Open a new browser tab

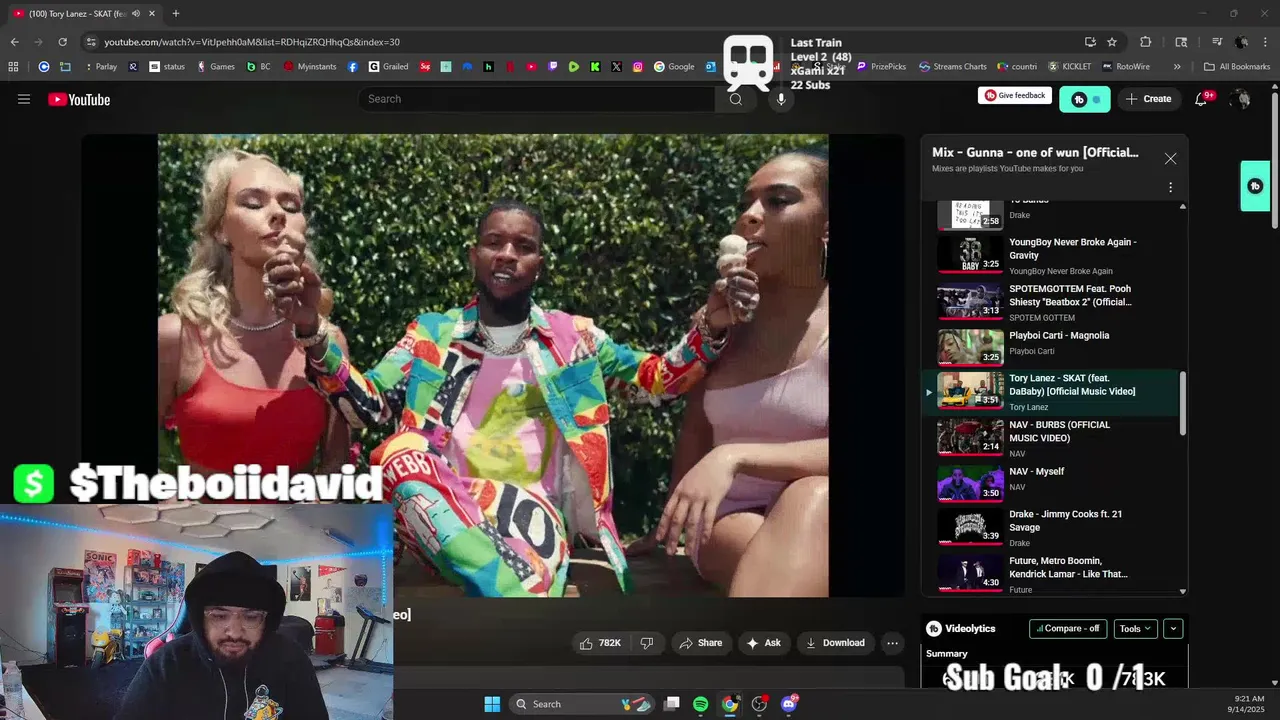click(176, 14)
